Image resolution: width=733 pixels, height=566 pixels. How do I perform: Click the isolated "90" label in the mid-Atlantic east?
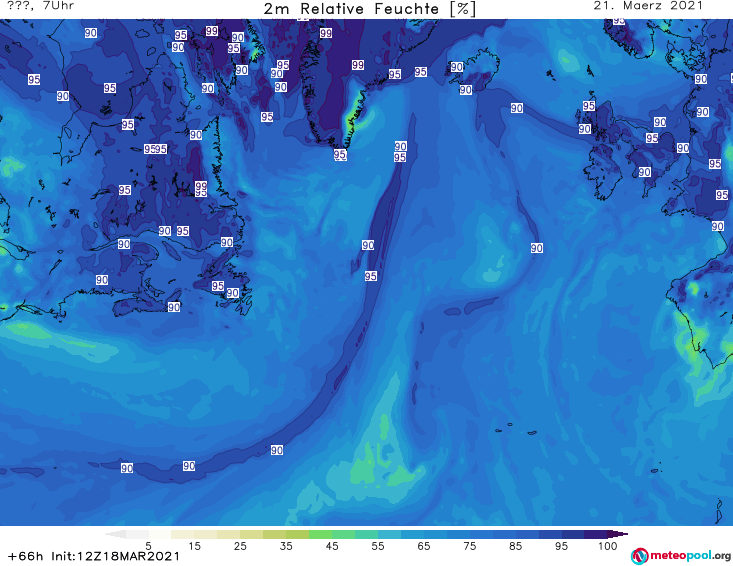coord(537,248)
